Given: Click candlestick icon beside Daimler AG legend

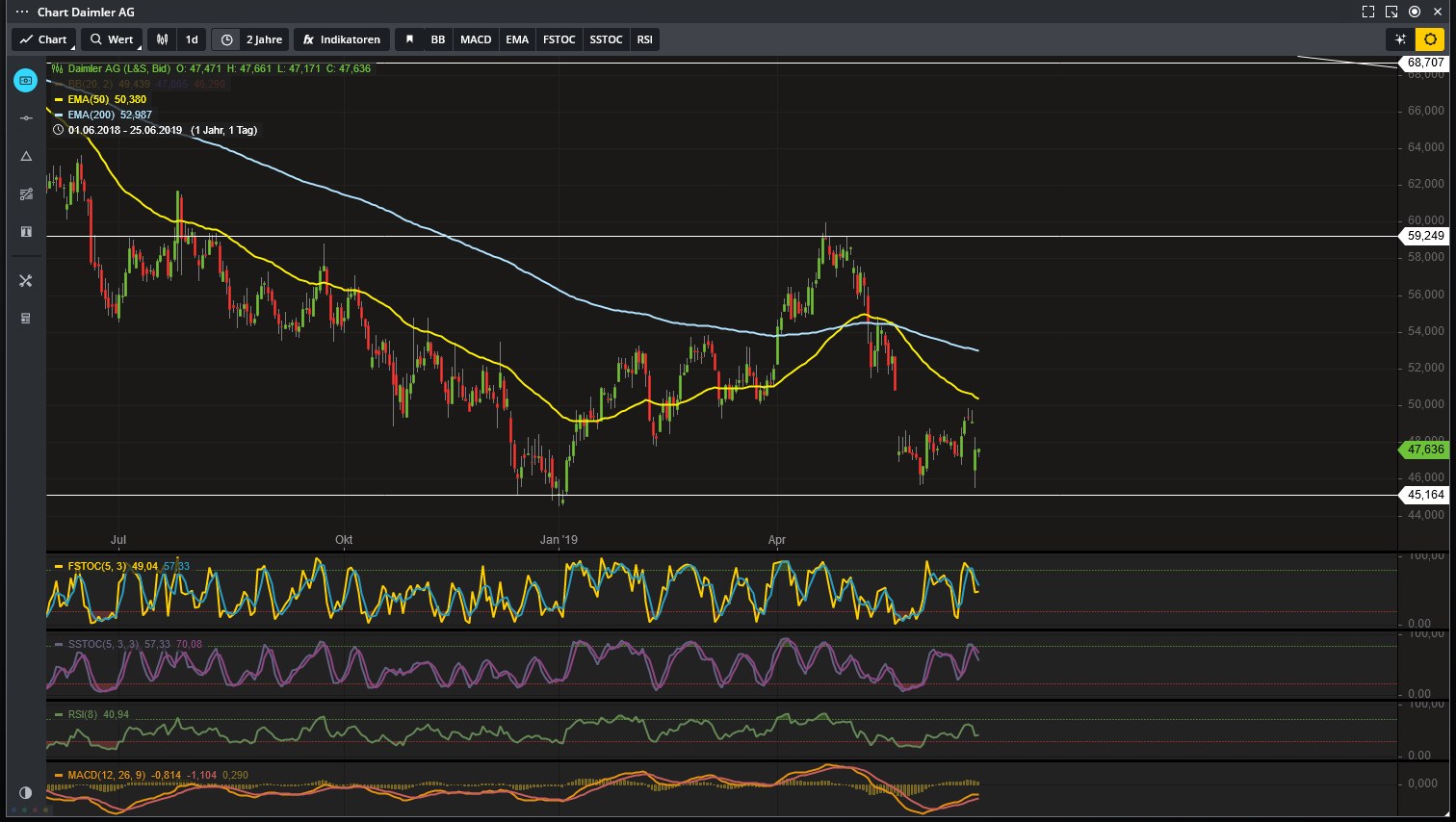Looking at the screenshot, I should click(x=58, y=68).
